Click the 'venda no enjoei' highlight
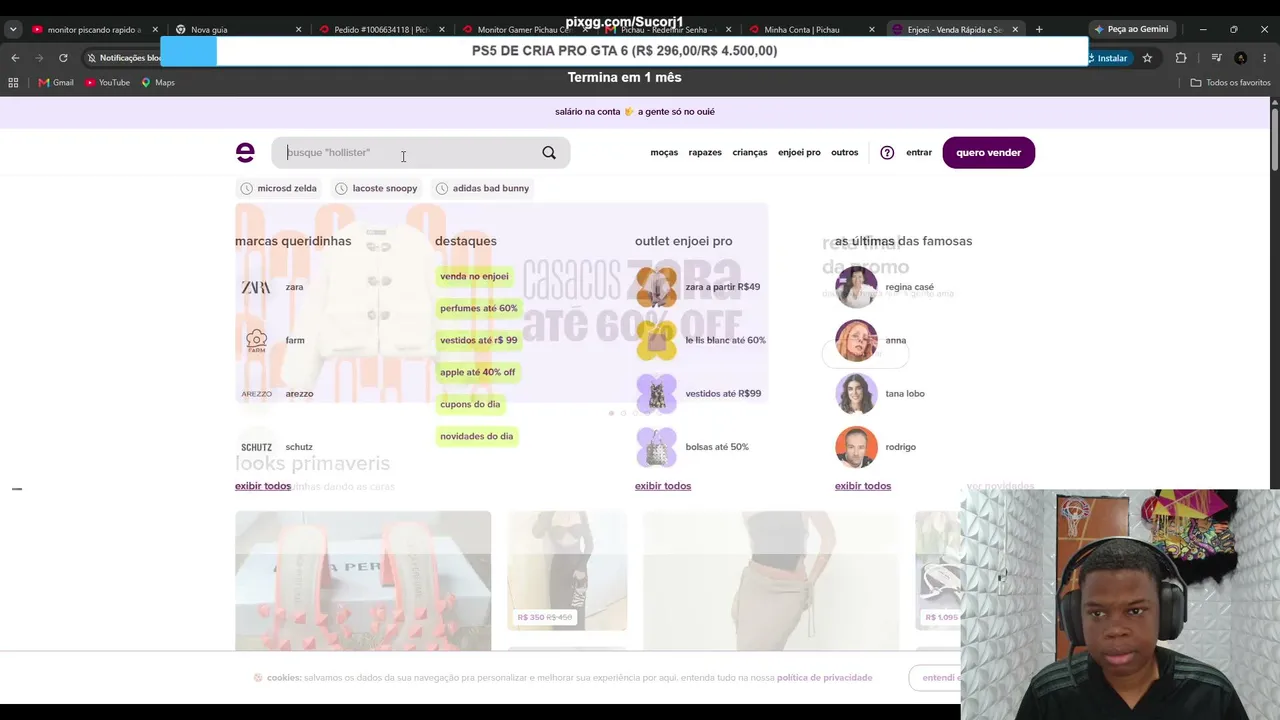The height and width of the screenshot is (720, 1280). tap(474, 276)
